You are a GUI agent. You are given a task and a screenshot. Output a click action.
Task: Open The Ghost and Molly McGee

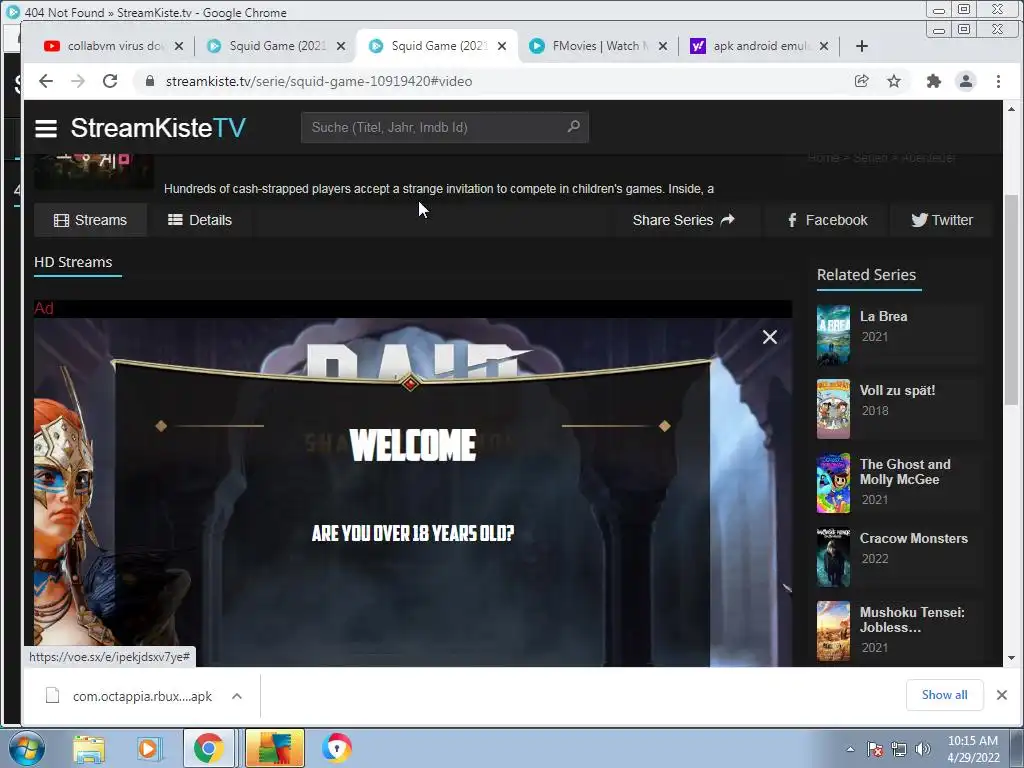tap(905, 472)
